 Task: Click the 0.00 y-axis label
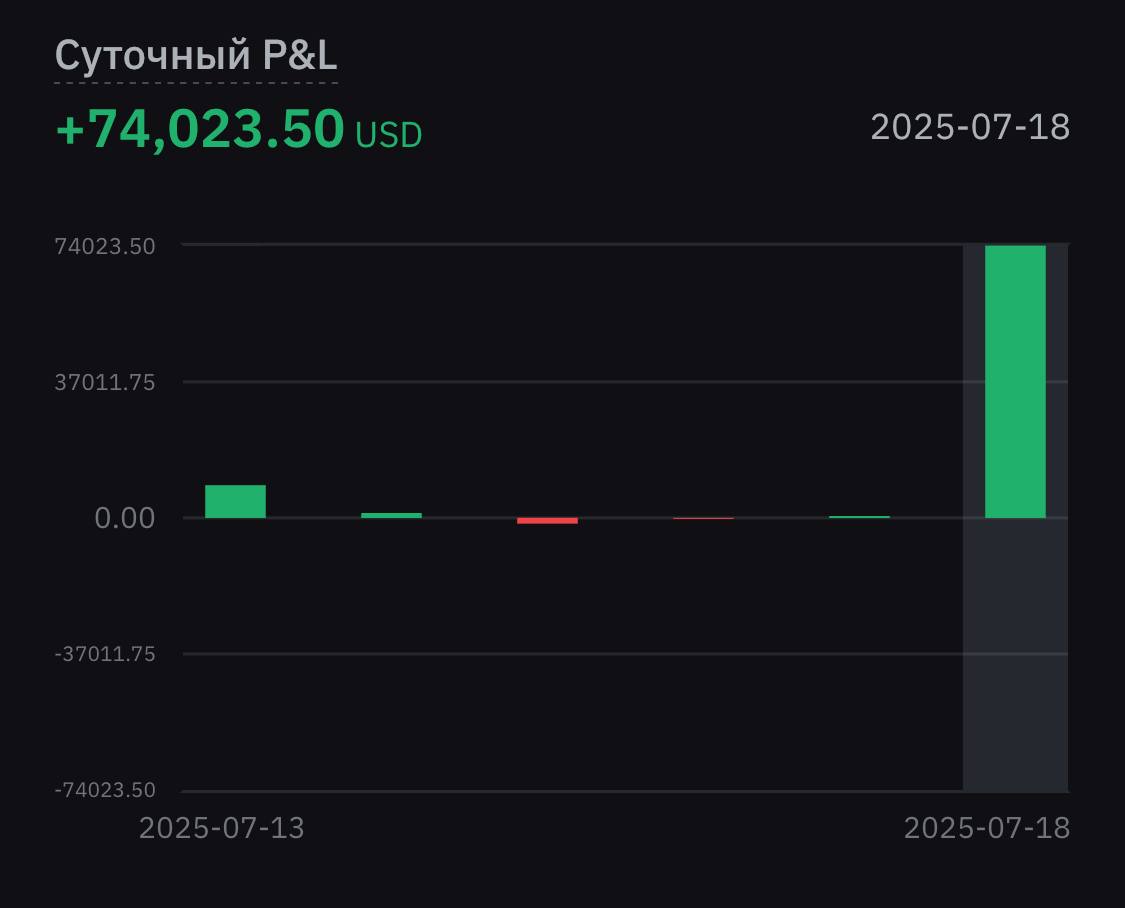pos(125,518)
